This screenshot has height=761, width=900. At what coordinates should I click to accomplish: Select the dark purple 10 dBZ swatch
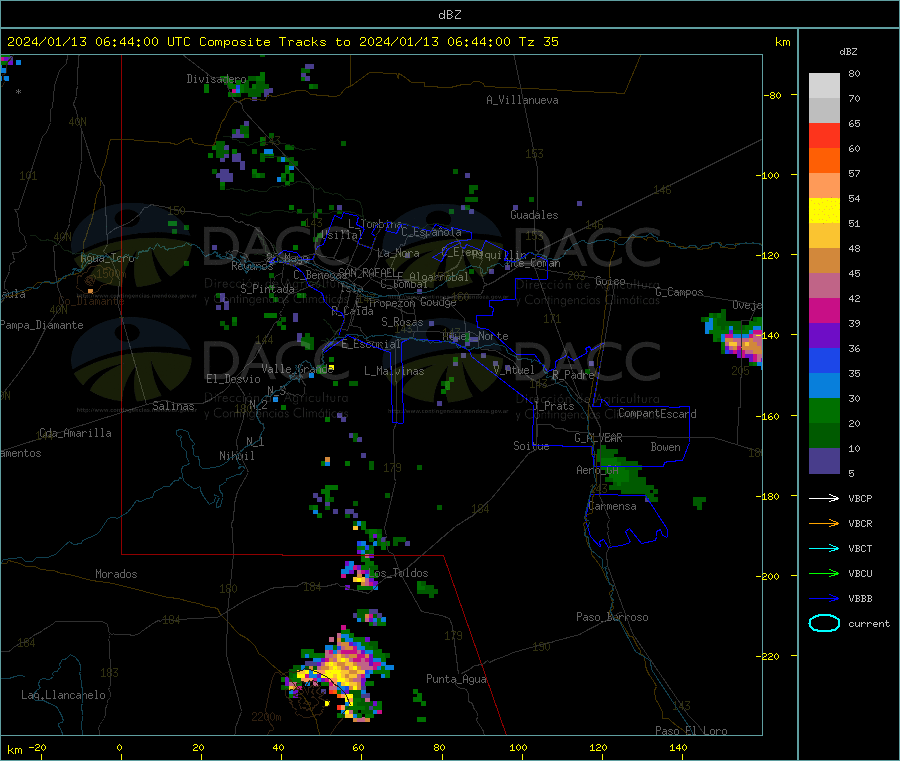[824, 461]
